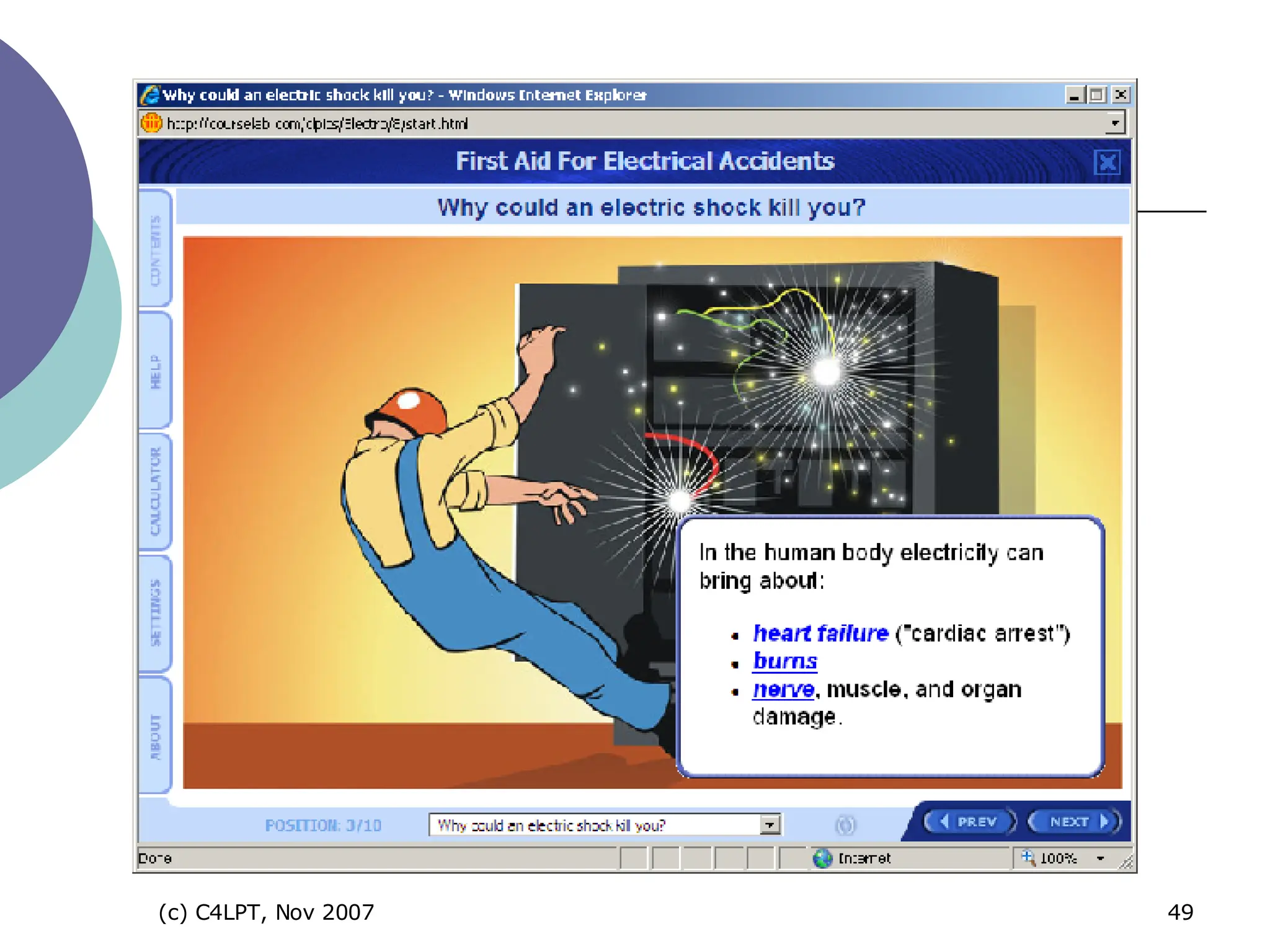Click the Internet zone globe icon
The image size is (1270, 952).
822,858
